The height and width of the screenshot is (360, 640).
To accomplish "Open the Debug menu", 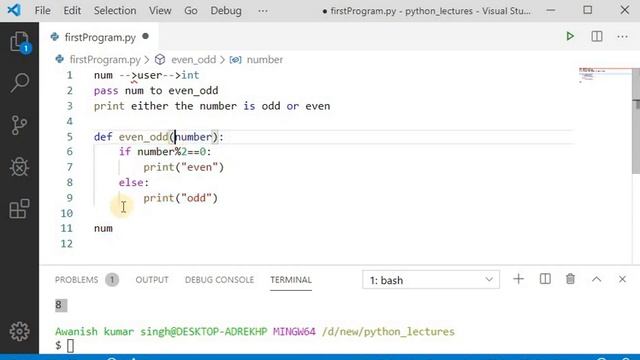I will coord(226,11).
